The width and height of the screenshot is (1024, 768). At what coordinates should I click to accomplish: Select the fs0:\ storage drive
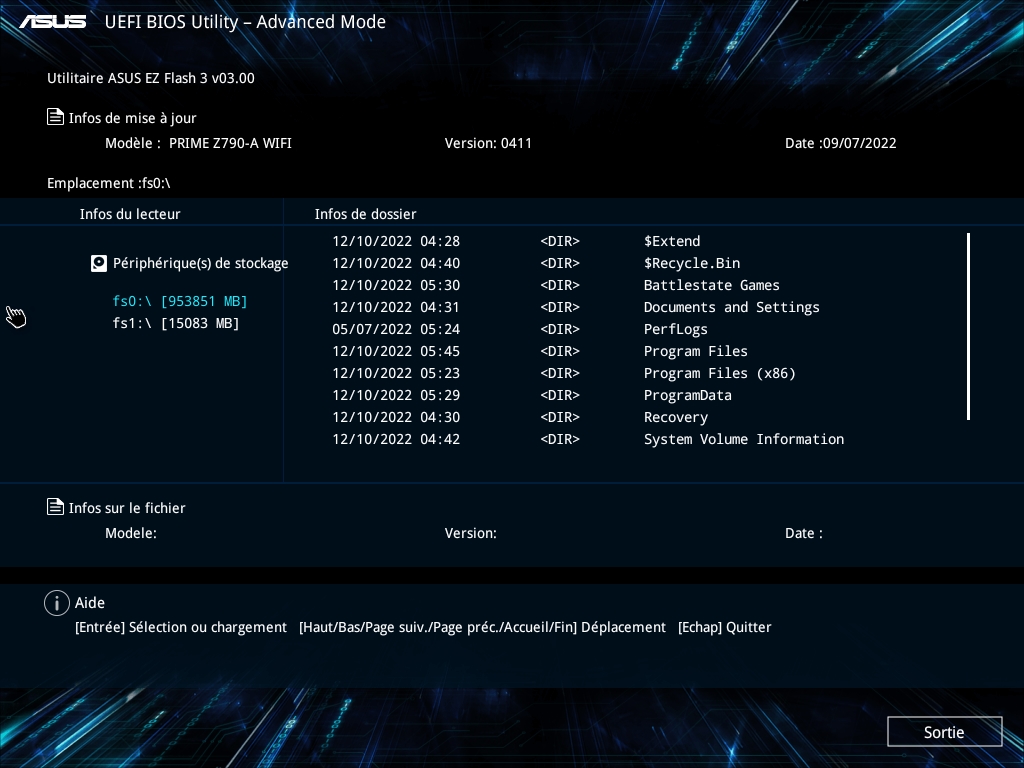pos(180,301)
